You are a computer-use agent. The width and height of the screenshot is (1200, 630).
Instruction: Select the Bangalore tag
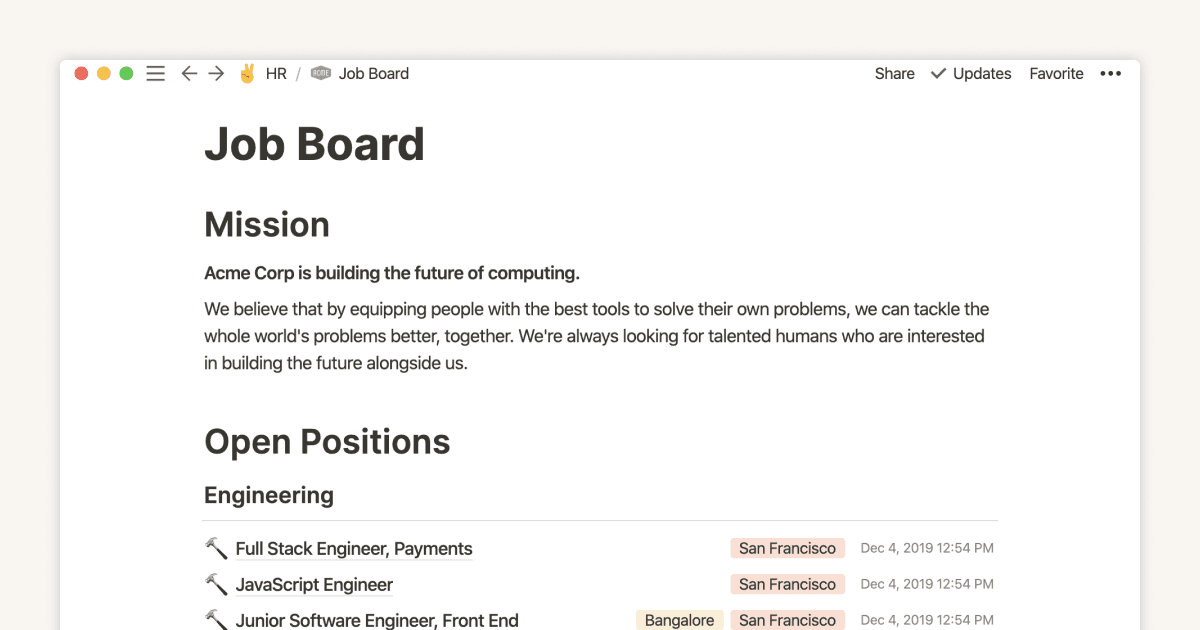[679, 620]
